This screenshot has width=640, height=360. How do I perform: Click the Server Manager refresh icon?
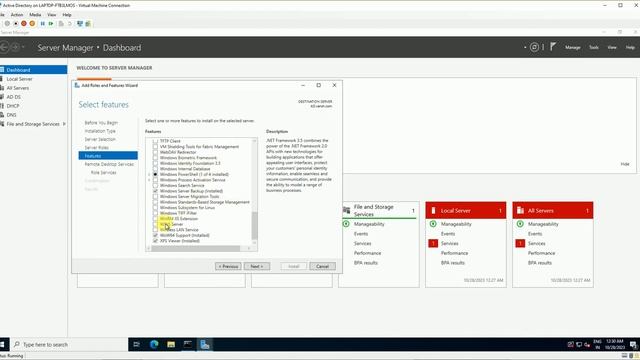(x=534, y=47)
